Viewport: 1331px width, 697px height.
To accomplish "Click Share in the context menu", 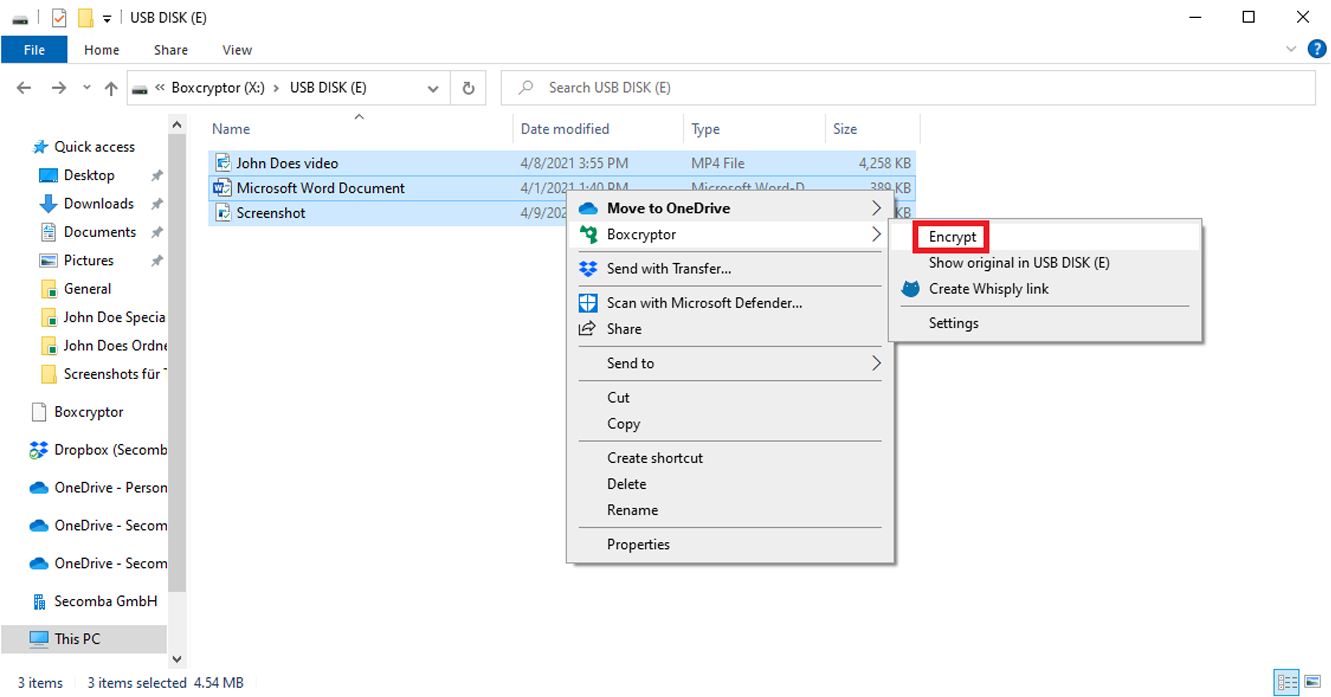I will 624,329.
